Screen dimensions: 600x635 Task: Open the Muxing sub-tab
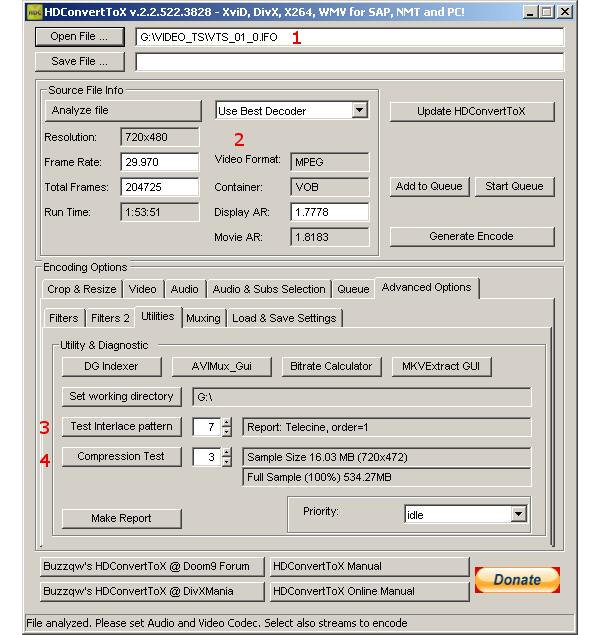(204, 318)
